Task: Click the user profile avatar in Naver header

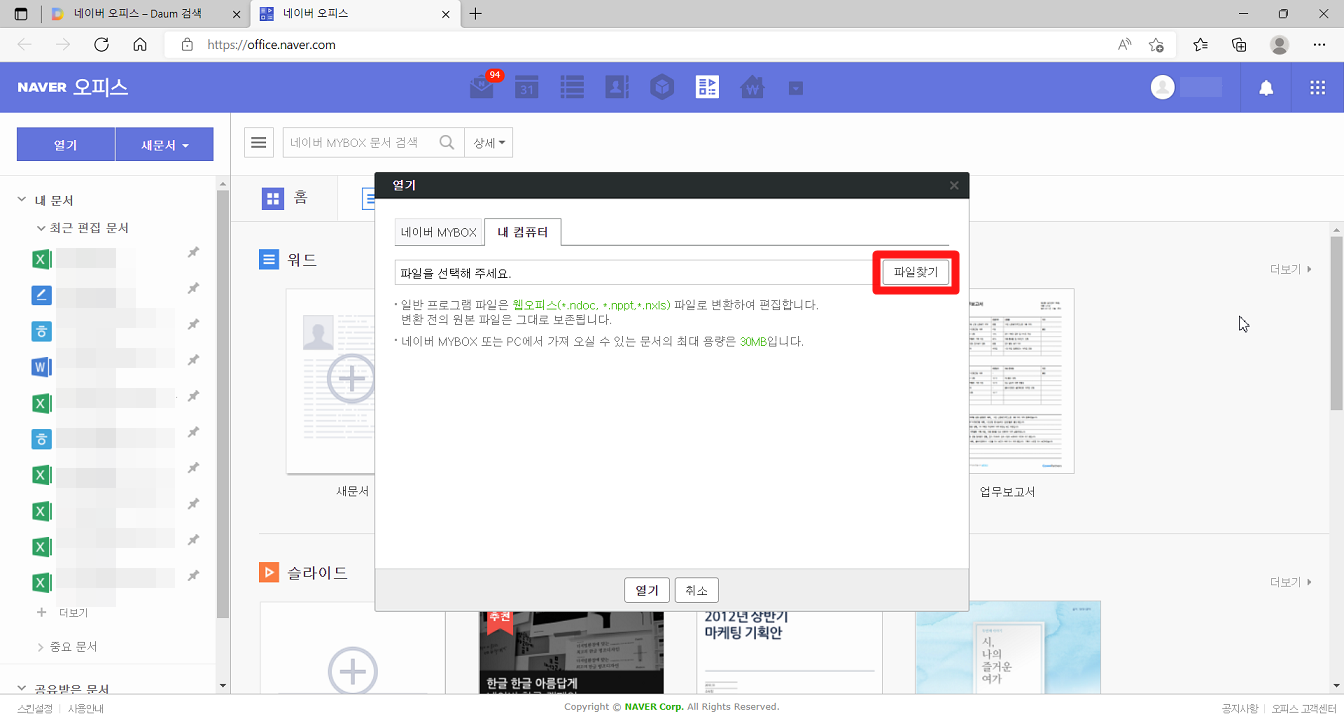Action: (1162, 88)
